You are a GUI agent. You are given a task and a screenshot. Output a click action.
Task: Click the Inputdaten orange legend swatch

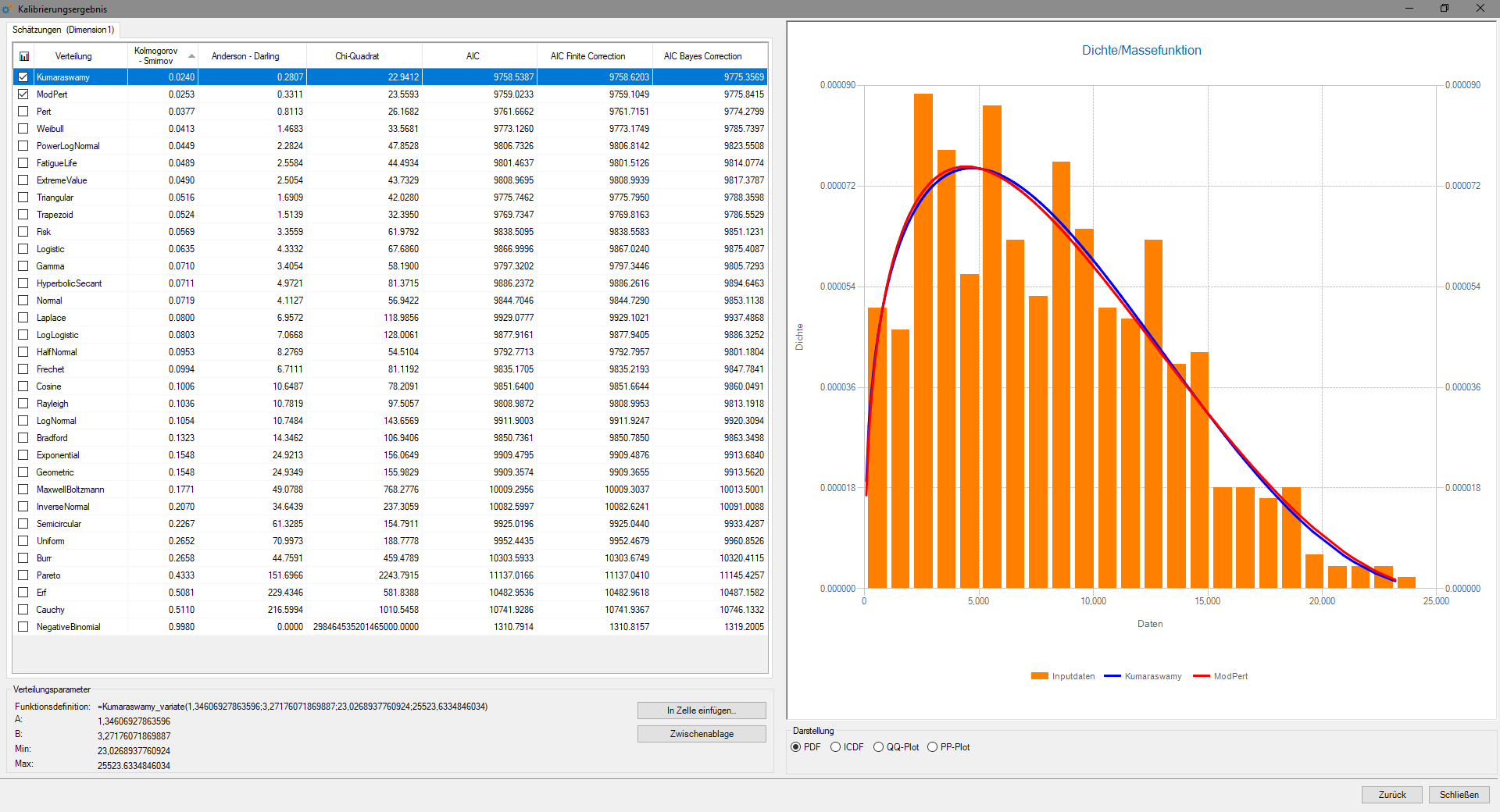point(1039,676)
